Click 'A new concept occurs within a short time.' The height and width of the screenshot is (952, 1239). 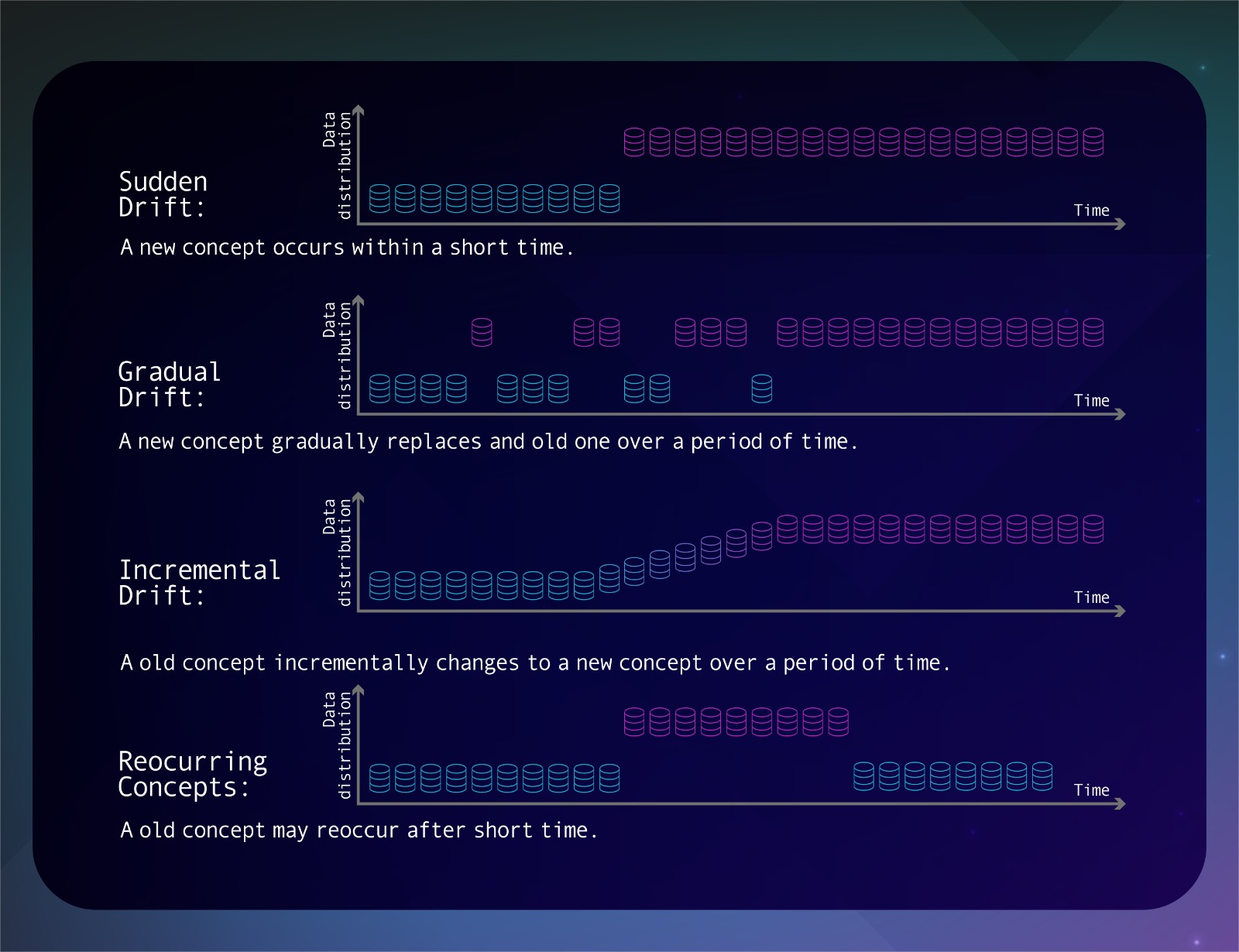click(346, 248)
